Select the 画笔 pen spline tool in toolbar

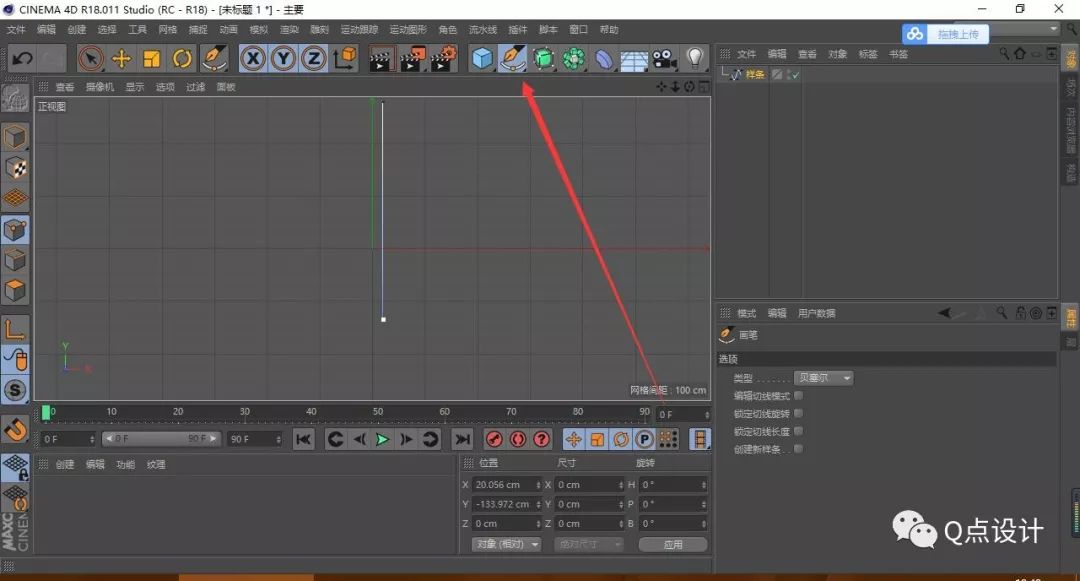point(511,59)
